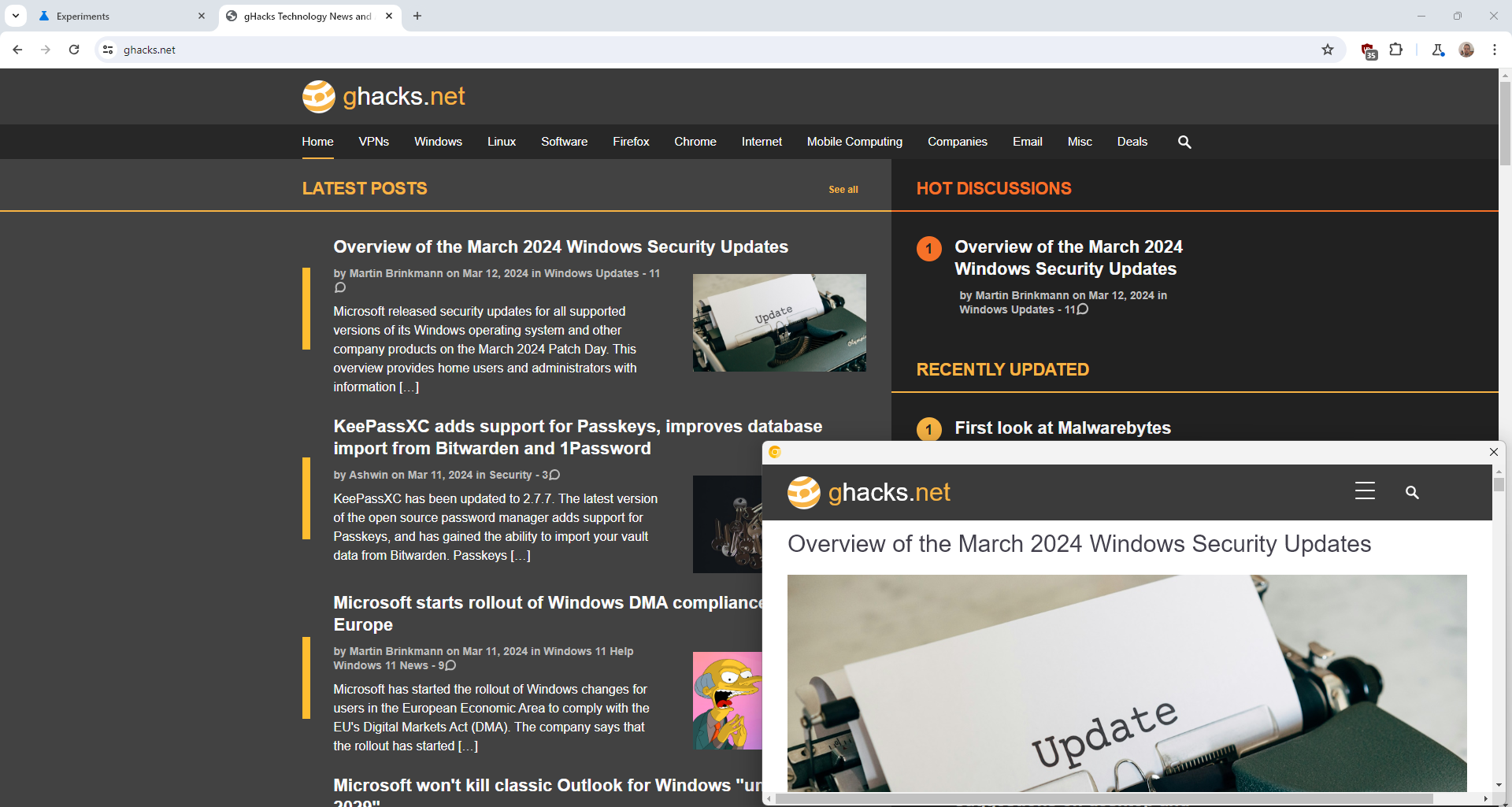This screenshot has height=807, width=1512.
Task: Open the Chrome three-dot menu
Action: click(x=1495, y=50)
